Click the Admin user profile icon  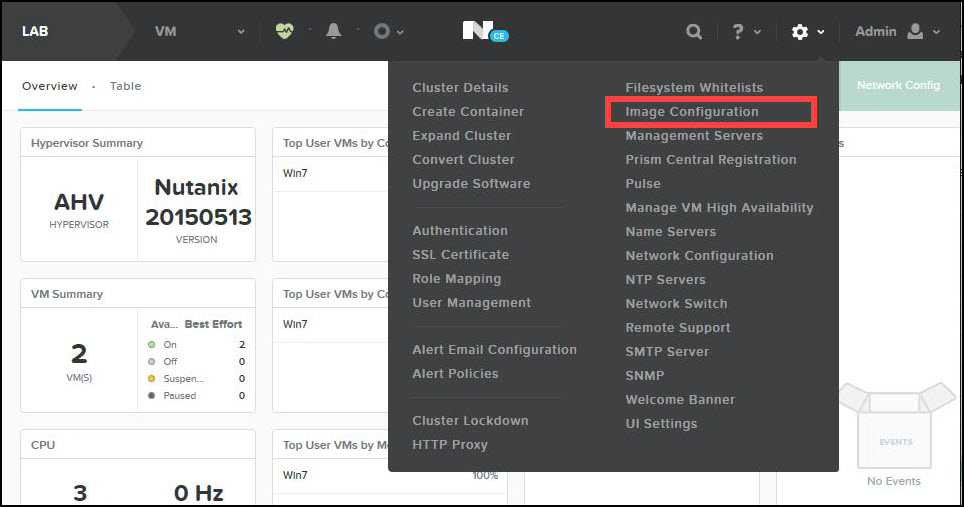point(914,32)
